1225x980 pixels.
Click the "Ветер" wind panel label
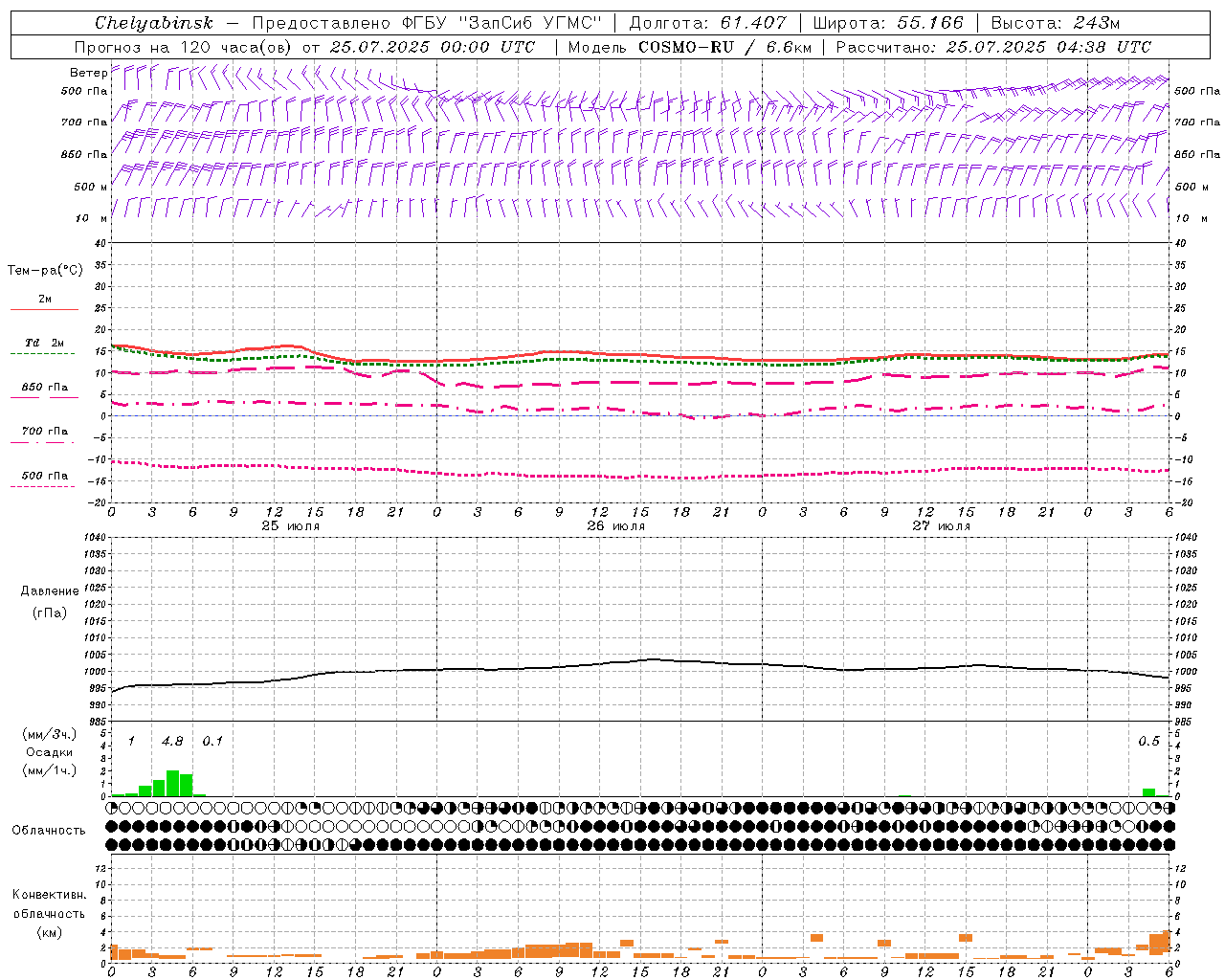point(89,73)
